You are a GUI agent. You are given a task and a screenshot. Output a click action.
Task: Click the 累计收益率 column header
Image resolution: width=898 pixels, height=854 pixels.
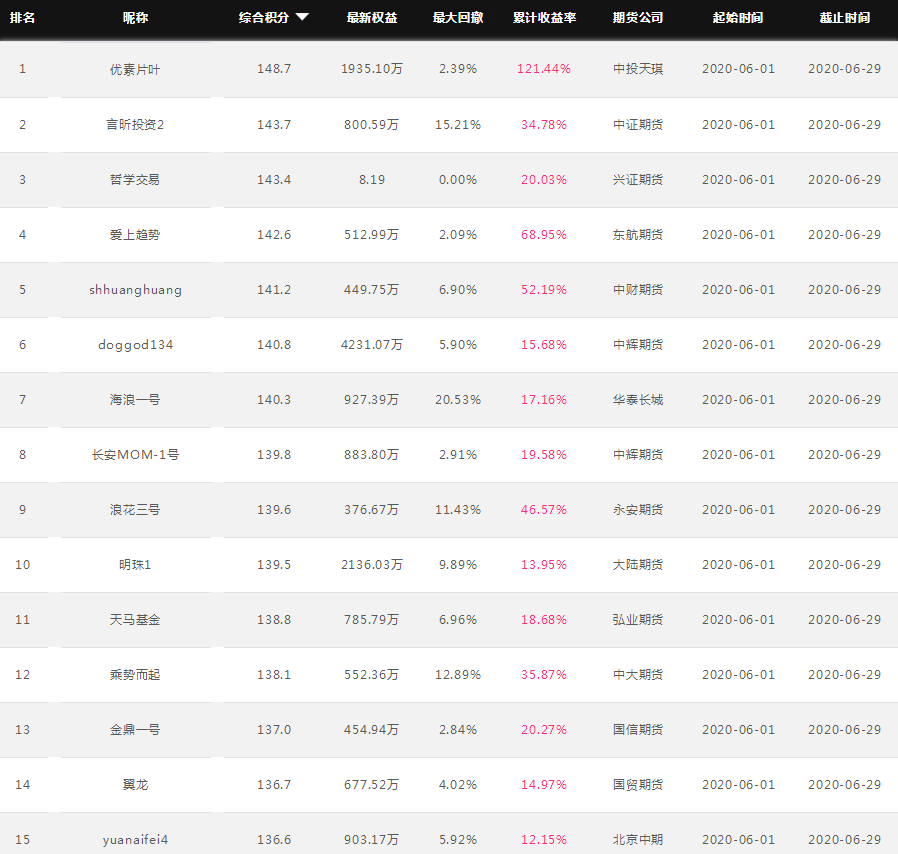(544, 18)
